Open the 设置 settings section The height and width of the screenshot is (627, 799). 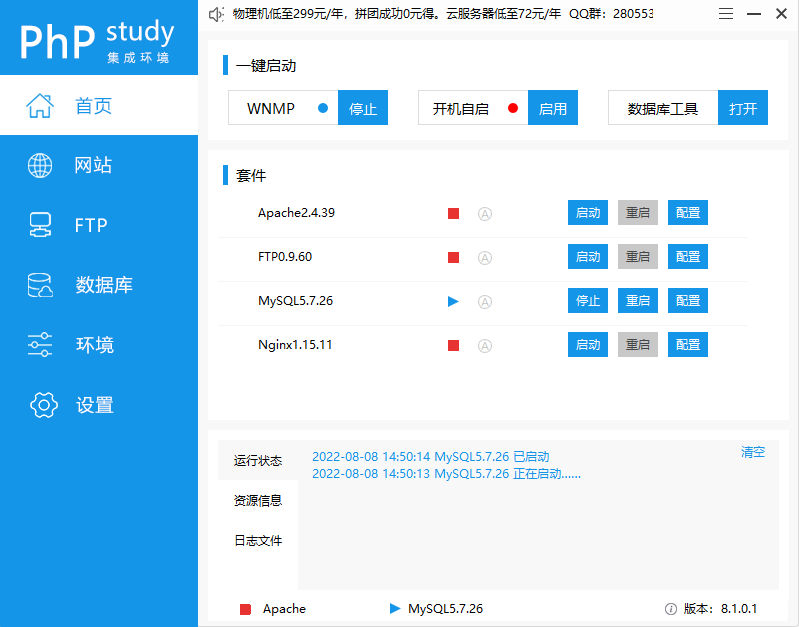(99, 405)
